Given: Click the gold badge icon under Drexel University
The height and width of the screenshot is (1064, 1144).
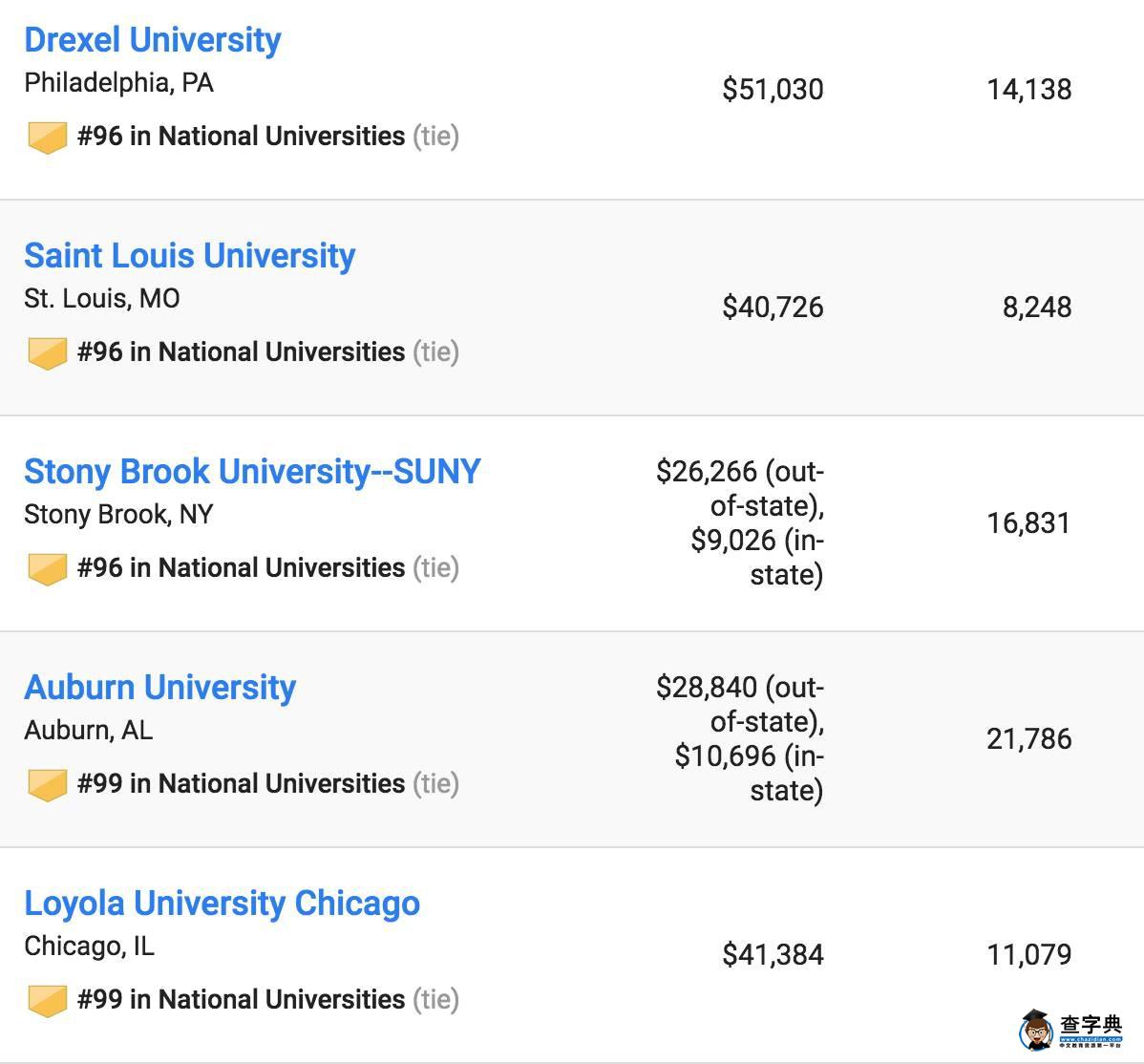Looking at the screenshot, I should point(47,138).
